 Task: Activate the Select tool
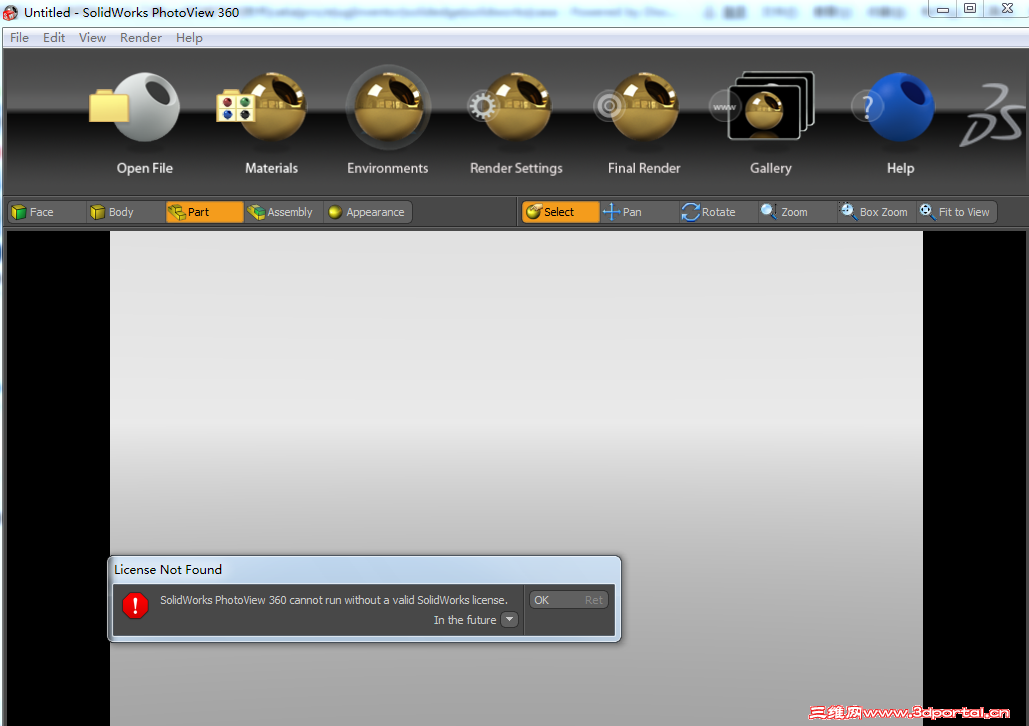[x=560, y=212]
